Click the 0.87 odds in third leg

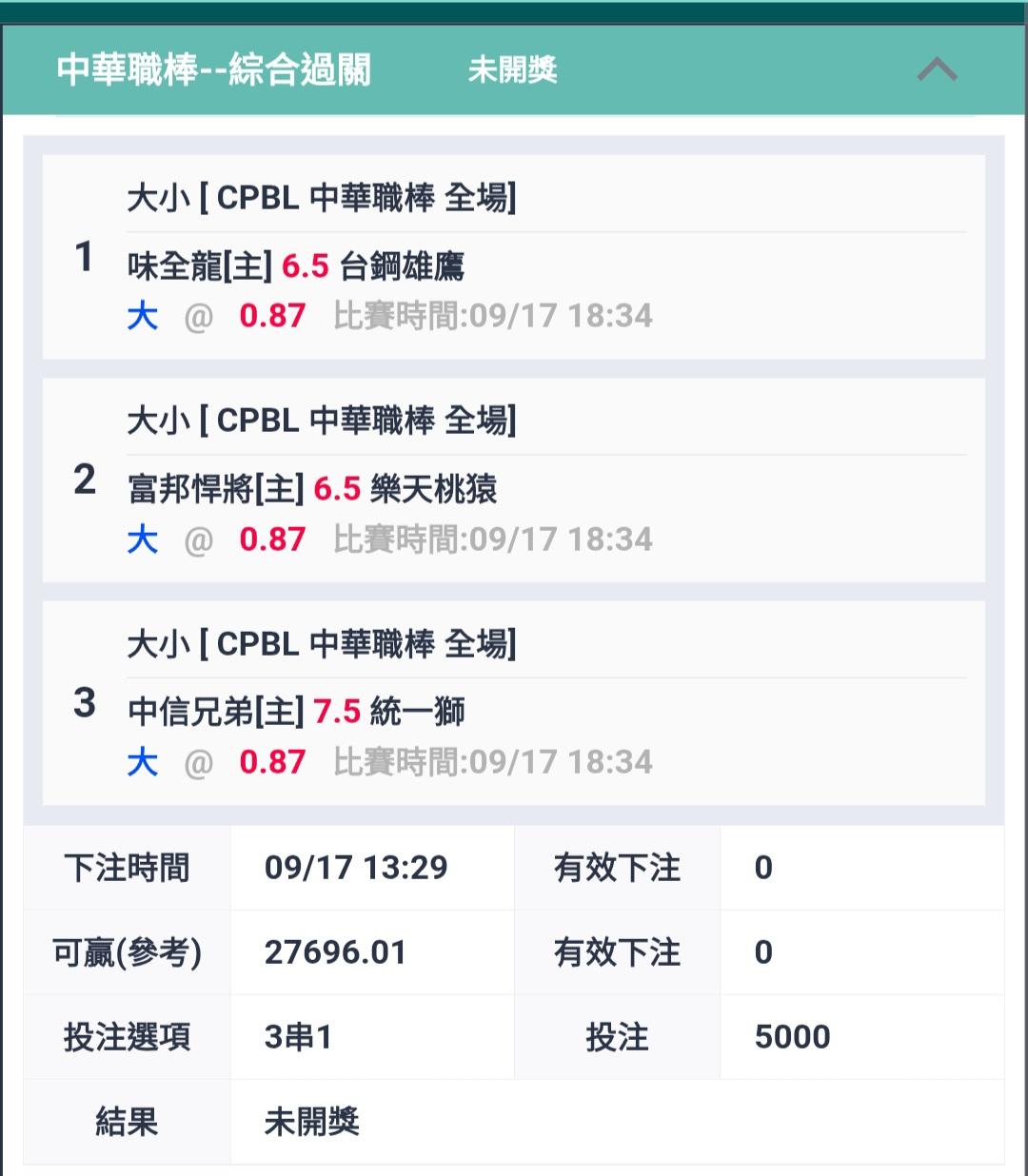pos(272,762)
